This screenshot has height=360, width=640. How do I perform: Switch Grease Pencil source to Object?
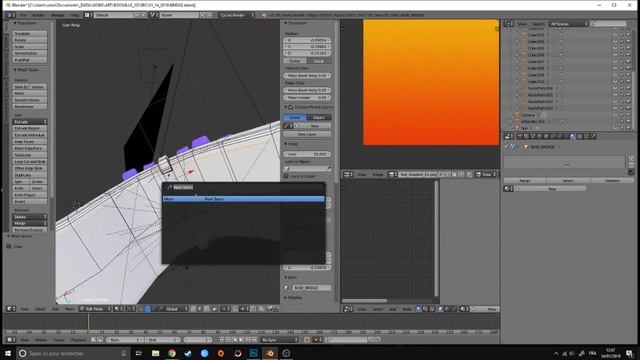tap(319, 118)
